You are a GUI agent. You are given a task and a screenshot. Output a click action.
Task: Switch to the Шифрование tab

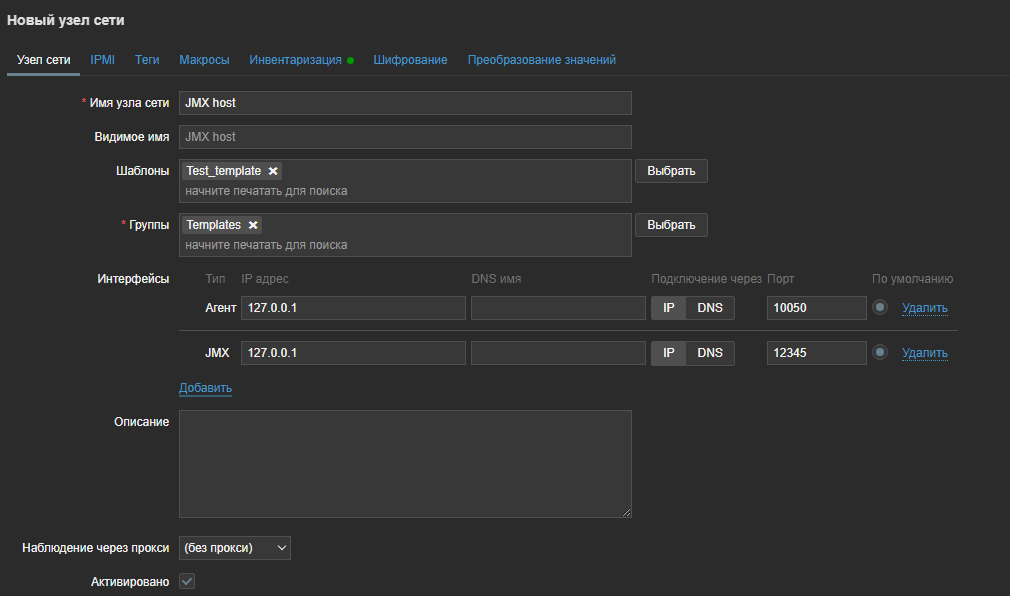(x=410, y=60)
